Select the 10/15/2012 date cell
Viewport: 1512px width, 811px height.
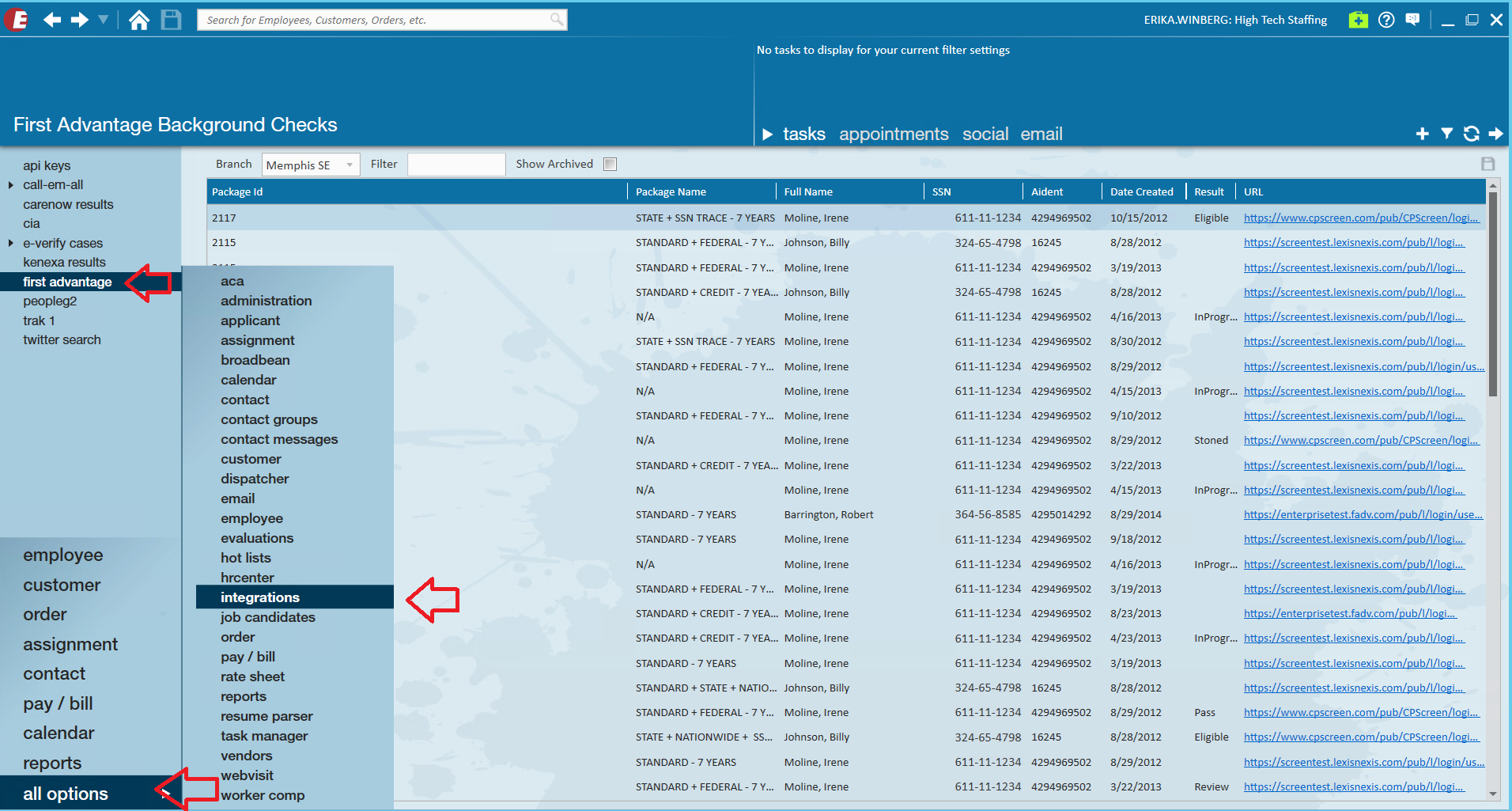1139,218
